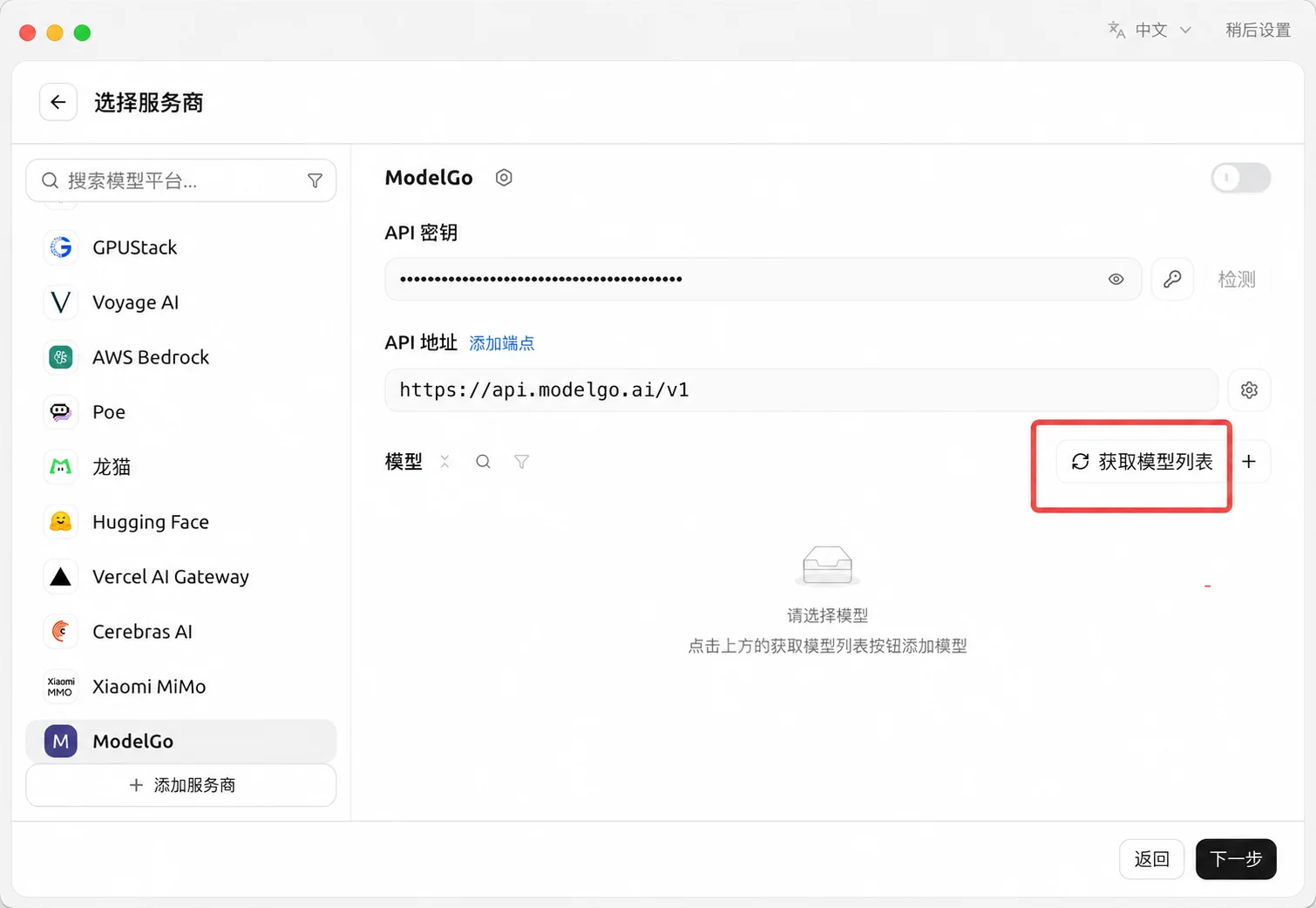Screen dimensions: 1316x908
Task: Click the 选择服务商 page title
Action: pyautogui.click(x=149, y=103)
